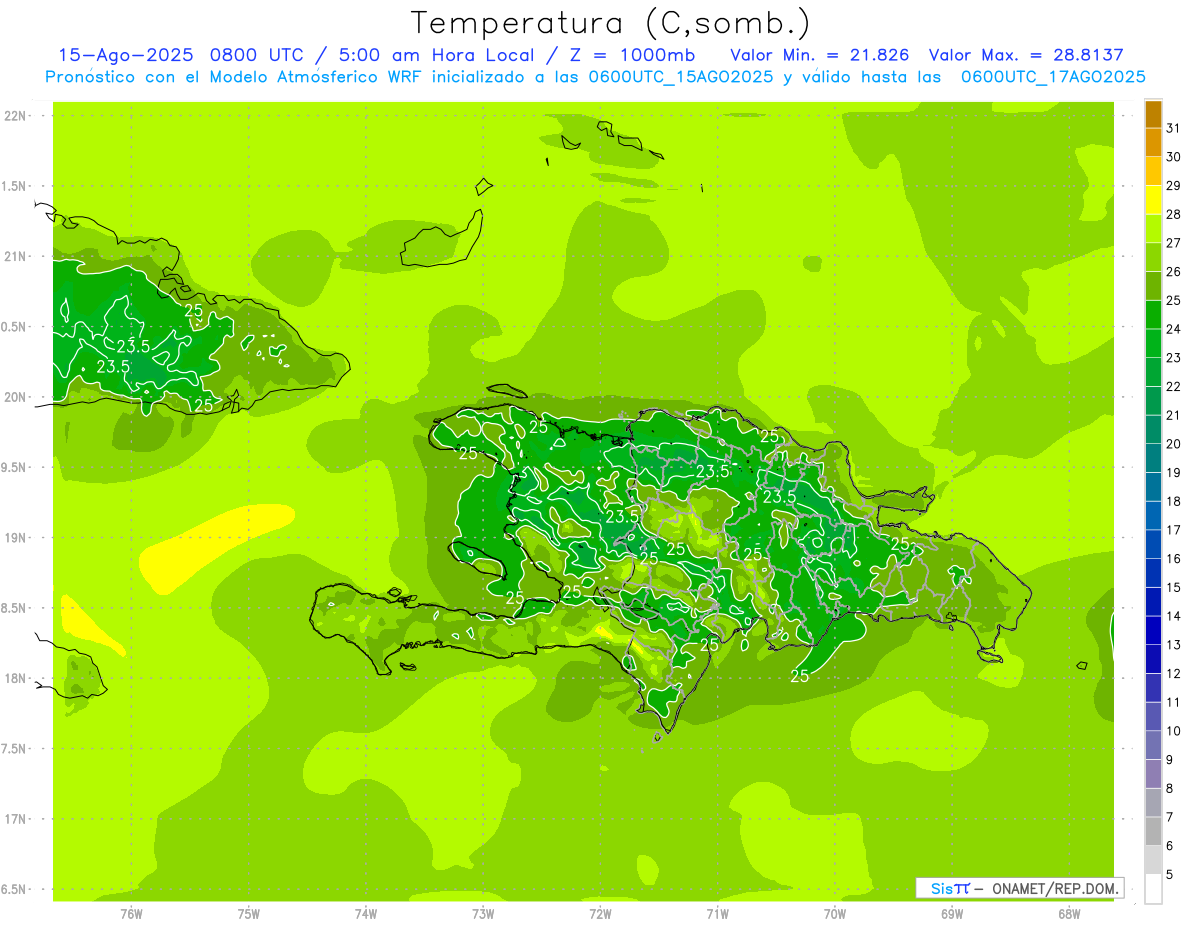Image resolution: width=1200 pixels, height=927 pixels.
Task: Click the dark orange colorbar swatch above 31
Action: (x=1153, y=114)
